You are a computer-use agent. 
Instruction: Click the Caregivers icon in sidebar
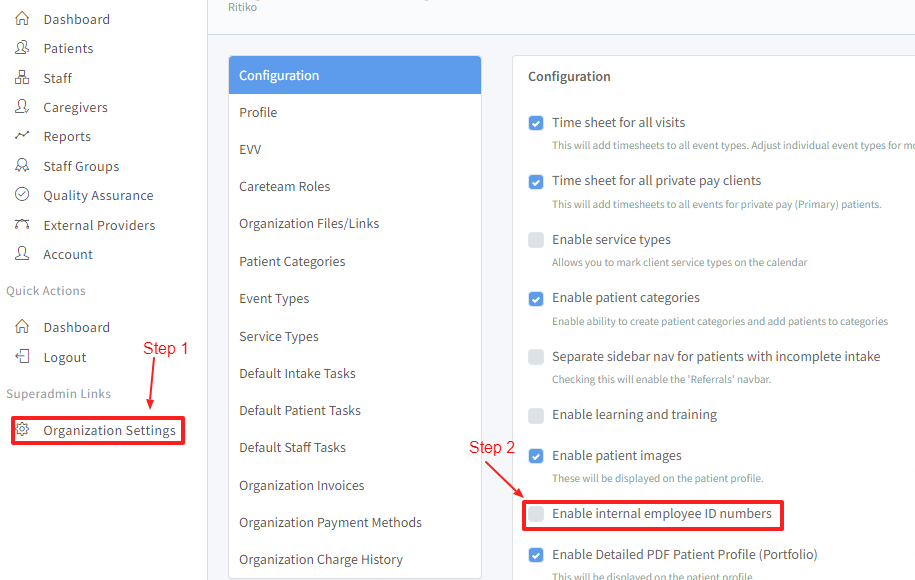tap(22, 107)
